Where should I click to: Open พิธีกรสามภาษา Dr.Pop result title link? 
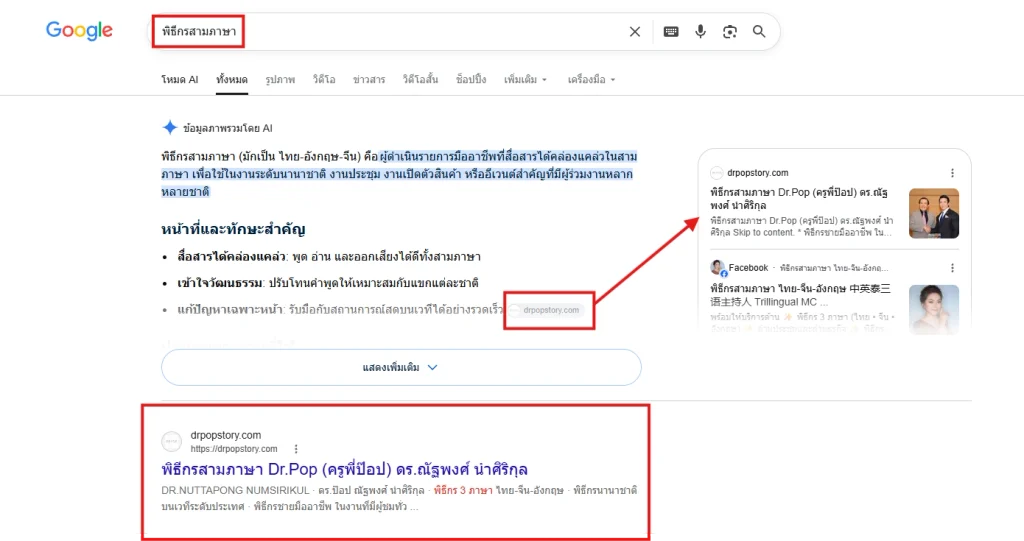344,469
